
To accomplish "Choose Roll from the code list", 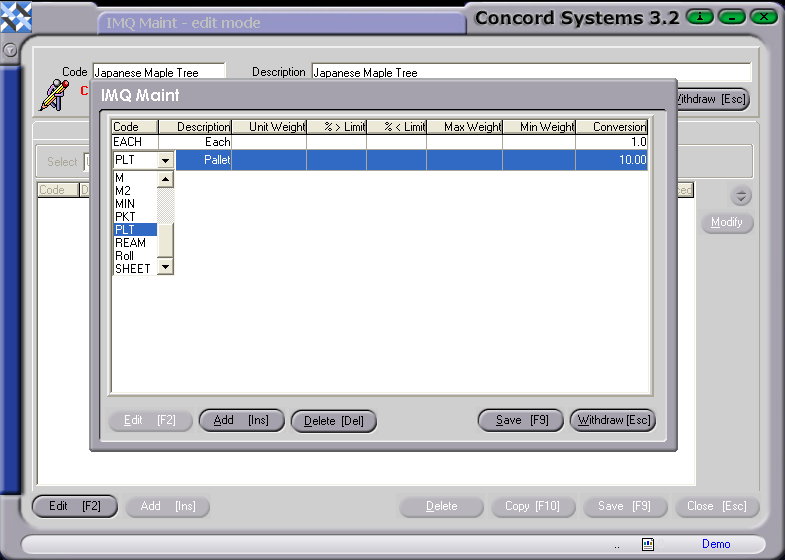I will coord(135,256).
